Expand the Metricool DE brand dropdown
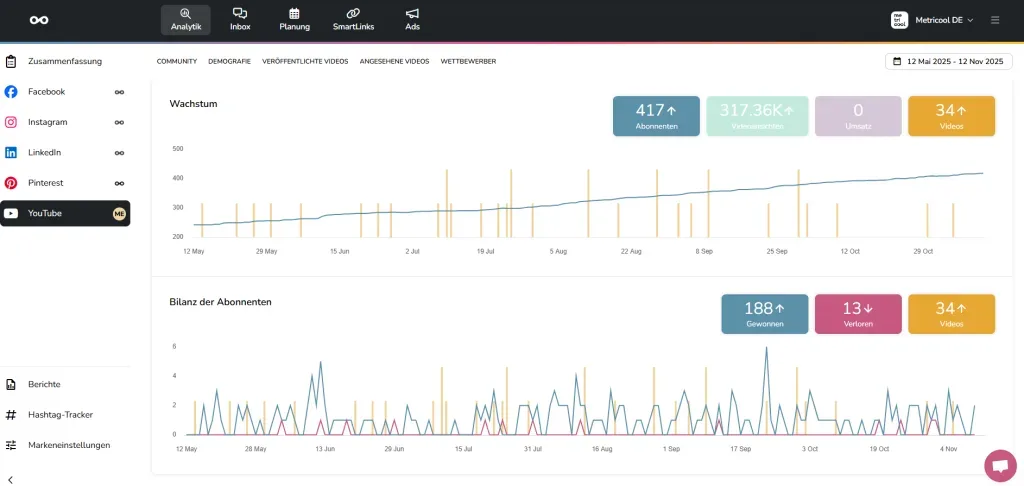Screen dimensions: 1024x486 pos(931,20)
